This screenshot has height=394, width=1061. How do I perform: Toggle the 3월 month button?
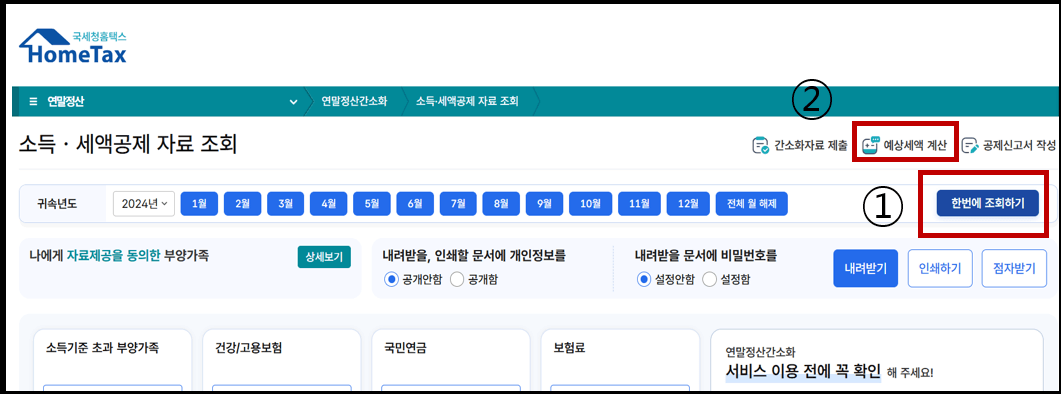click(286, 203)
